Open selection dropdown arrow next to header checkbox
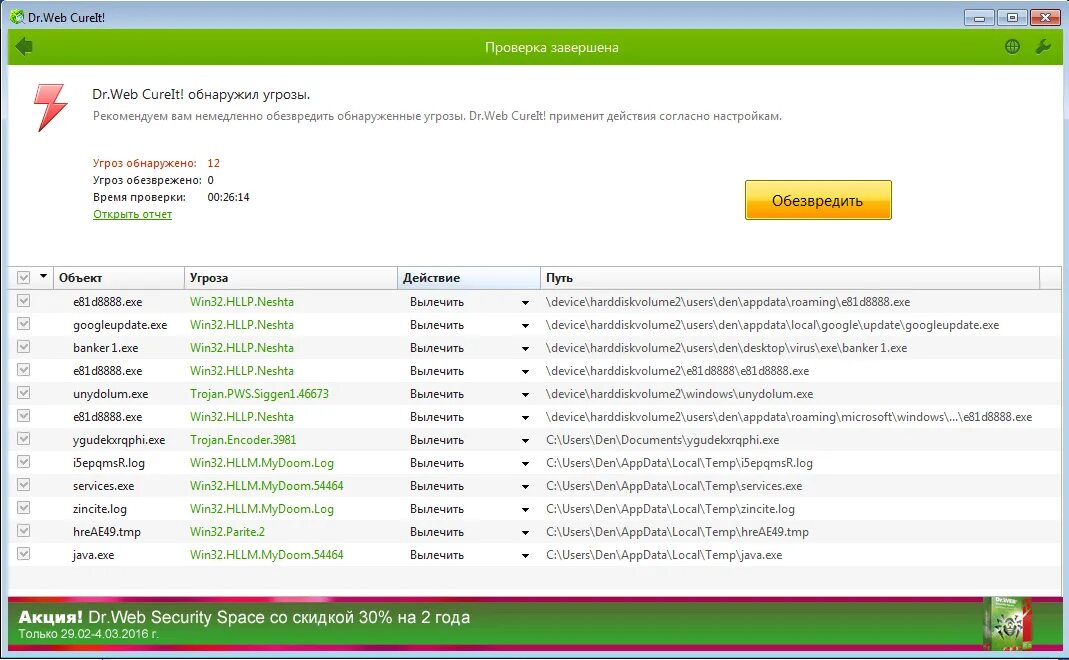1069x660 pixels. point(44,277)
